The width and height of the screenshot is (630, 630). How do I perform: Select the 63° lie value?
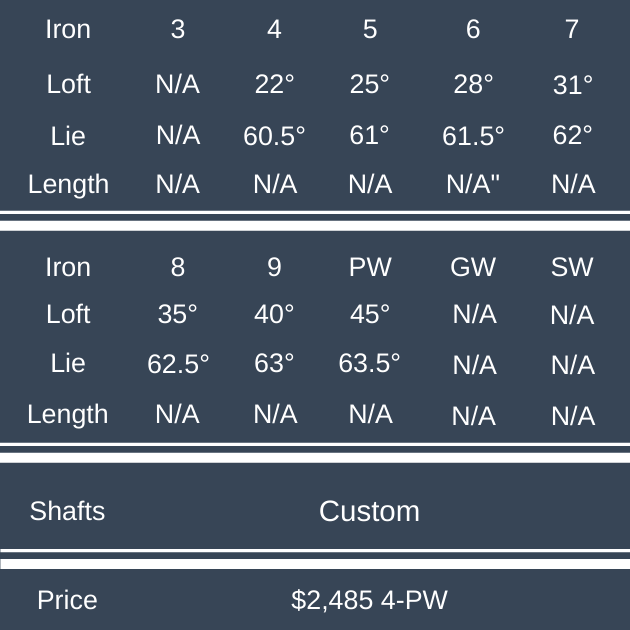[274, 364]
